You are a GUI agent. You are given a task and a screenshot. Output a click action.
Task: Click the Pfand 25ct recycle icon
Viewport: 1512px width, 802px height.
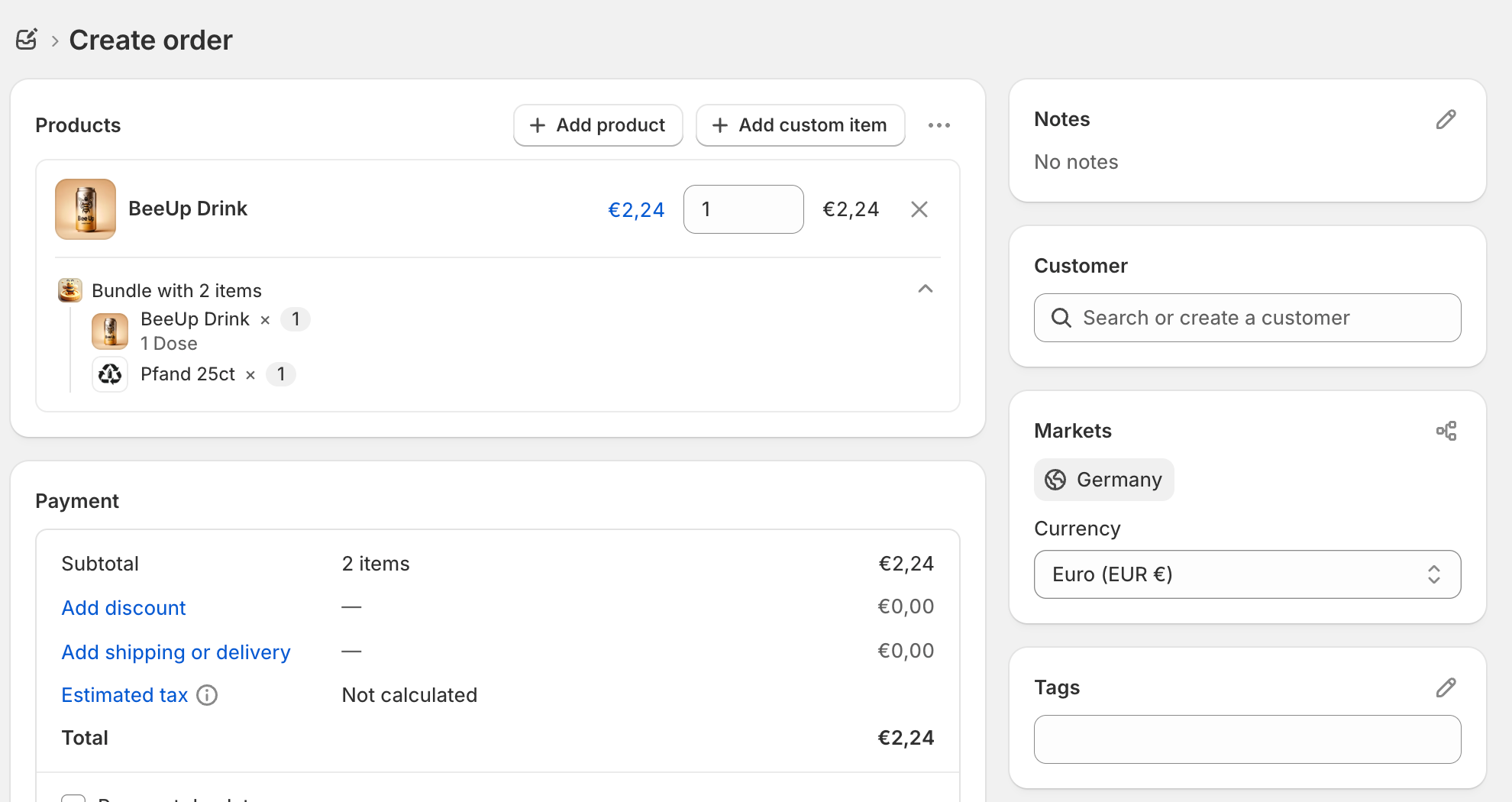pyautogui.click(x=110, y=374)
